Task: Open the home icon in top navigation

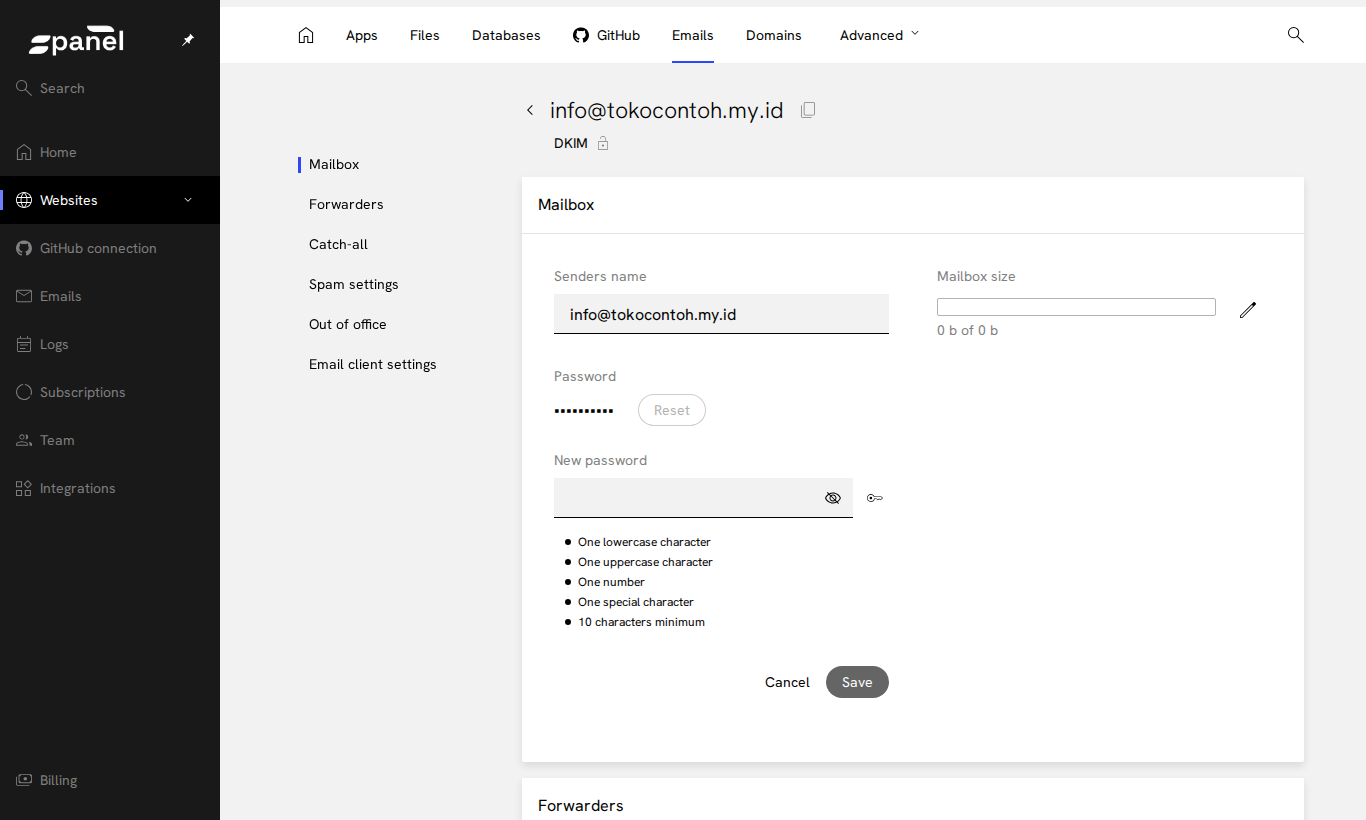Action: [306, 35]
